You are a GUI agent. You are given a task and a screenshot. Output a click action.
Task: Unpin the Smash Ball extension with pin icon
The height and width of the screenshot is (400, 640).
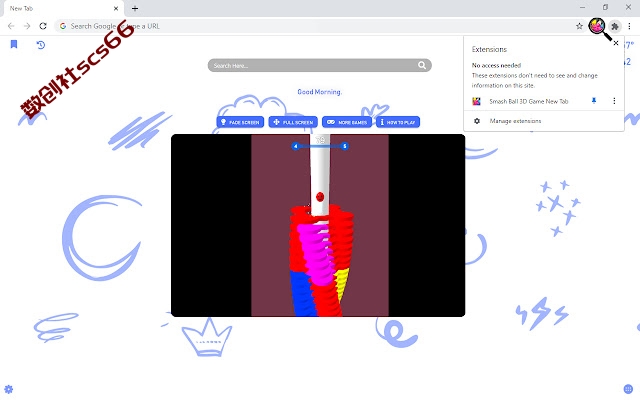[x=594, y=101]
